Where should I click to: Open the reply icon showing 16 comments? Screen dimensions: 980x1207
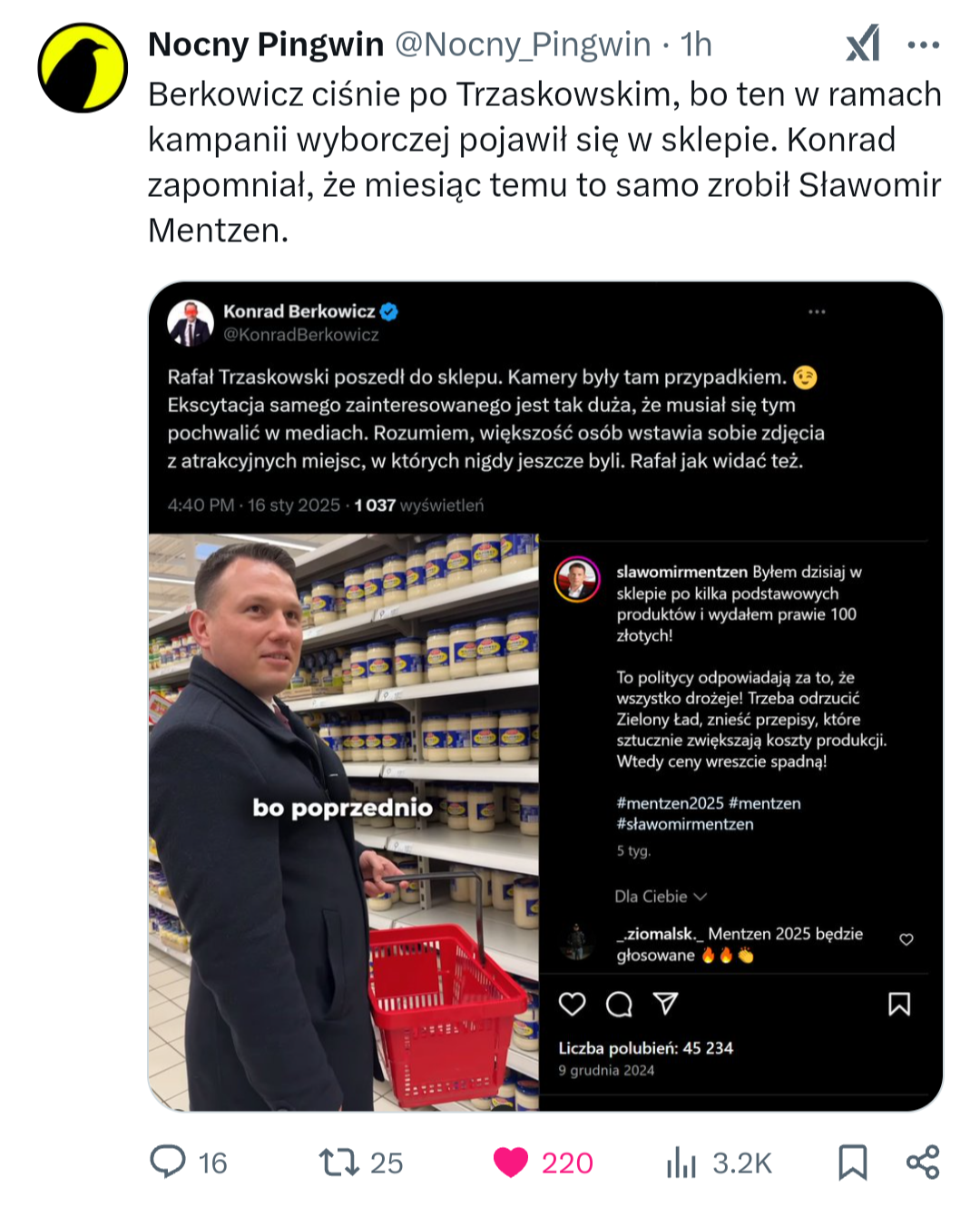click(x=168, y=1163)
